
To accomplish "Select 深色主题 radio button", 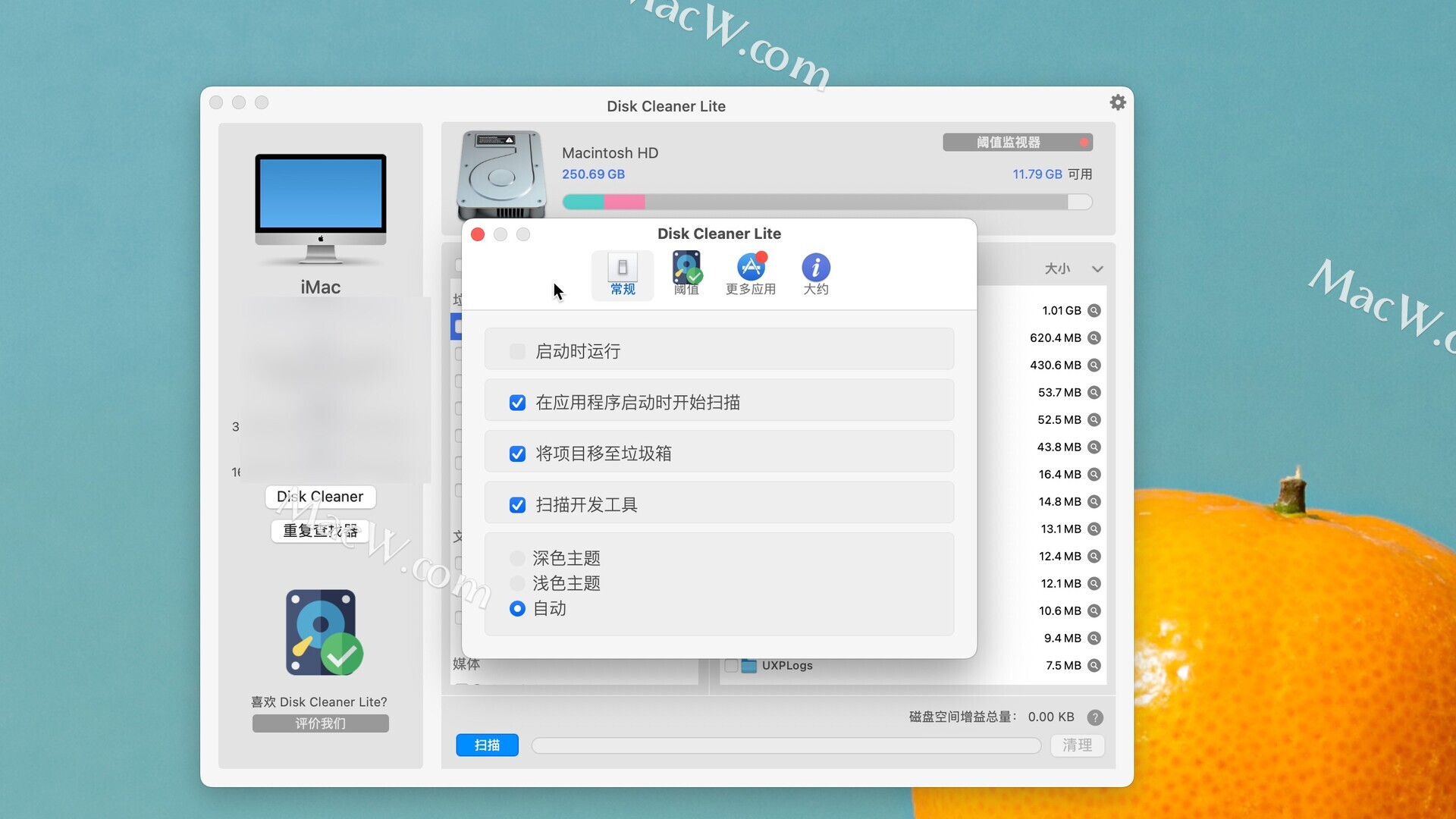I will [517, 559].
